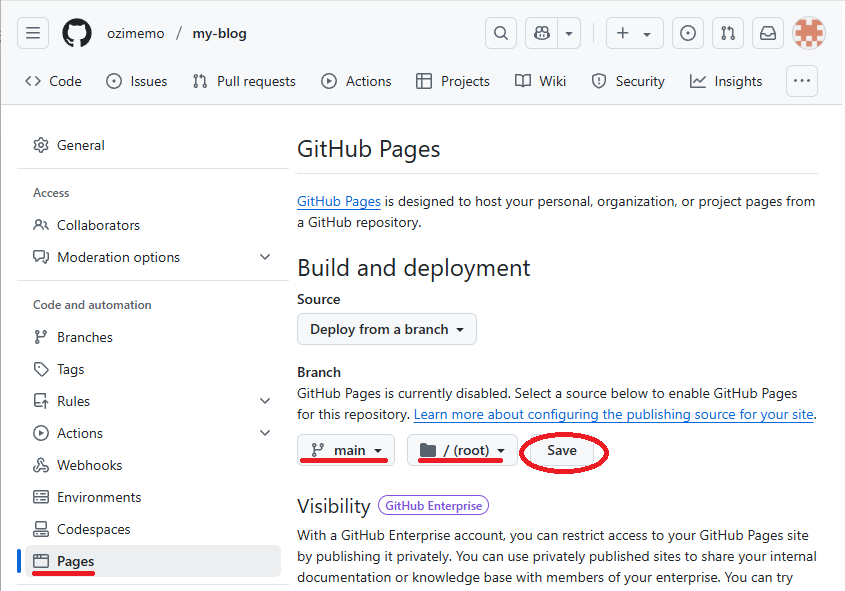Open the hamburger navigation menu
The image size is (845, 591).
point(33,33)
